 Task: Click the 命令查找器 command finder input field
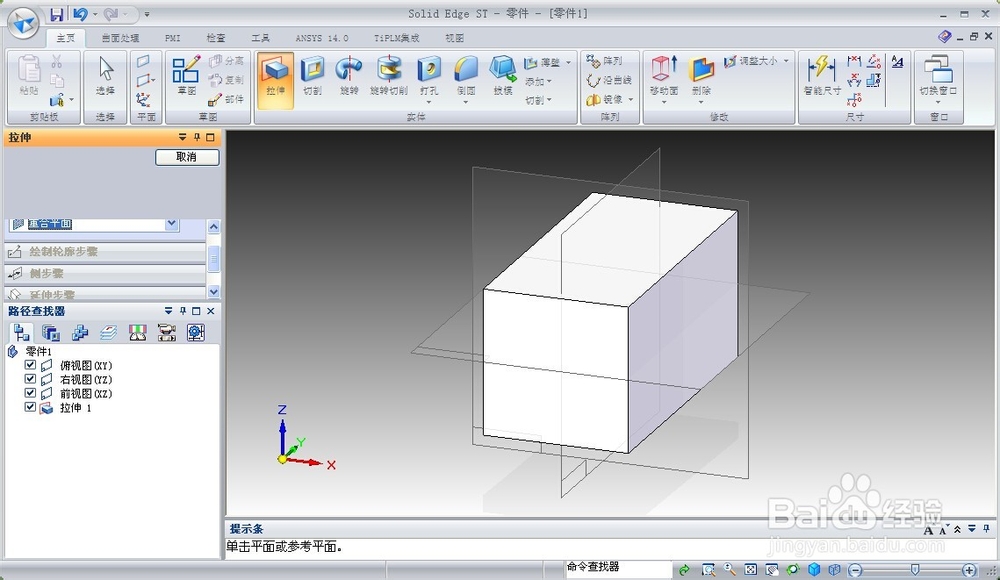coord(618,567)
